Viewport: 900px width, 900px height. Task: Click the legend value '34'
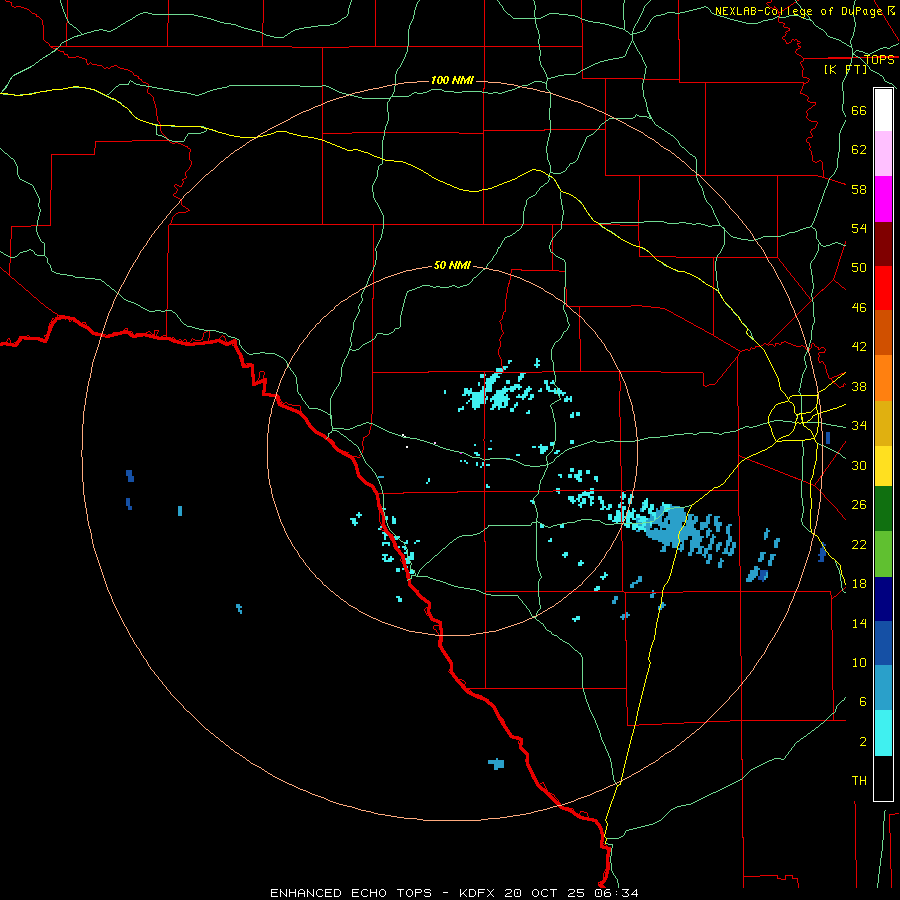(859, 425)
